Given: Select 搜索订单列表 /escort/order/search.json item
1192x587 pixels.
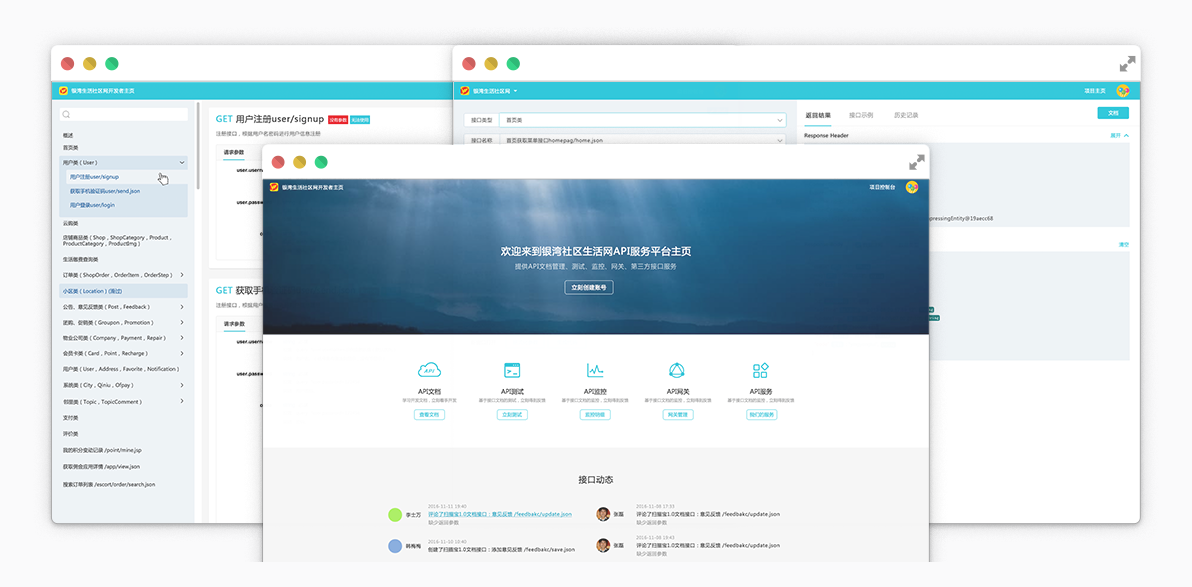Looking at the screenshot, I should click(109, 484).
